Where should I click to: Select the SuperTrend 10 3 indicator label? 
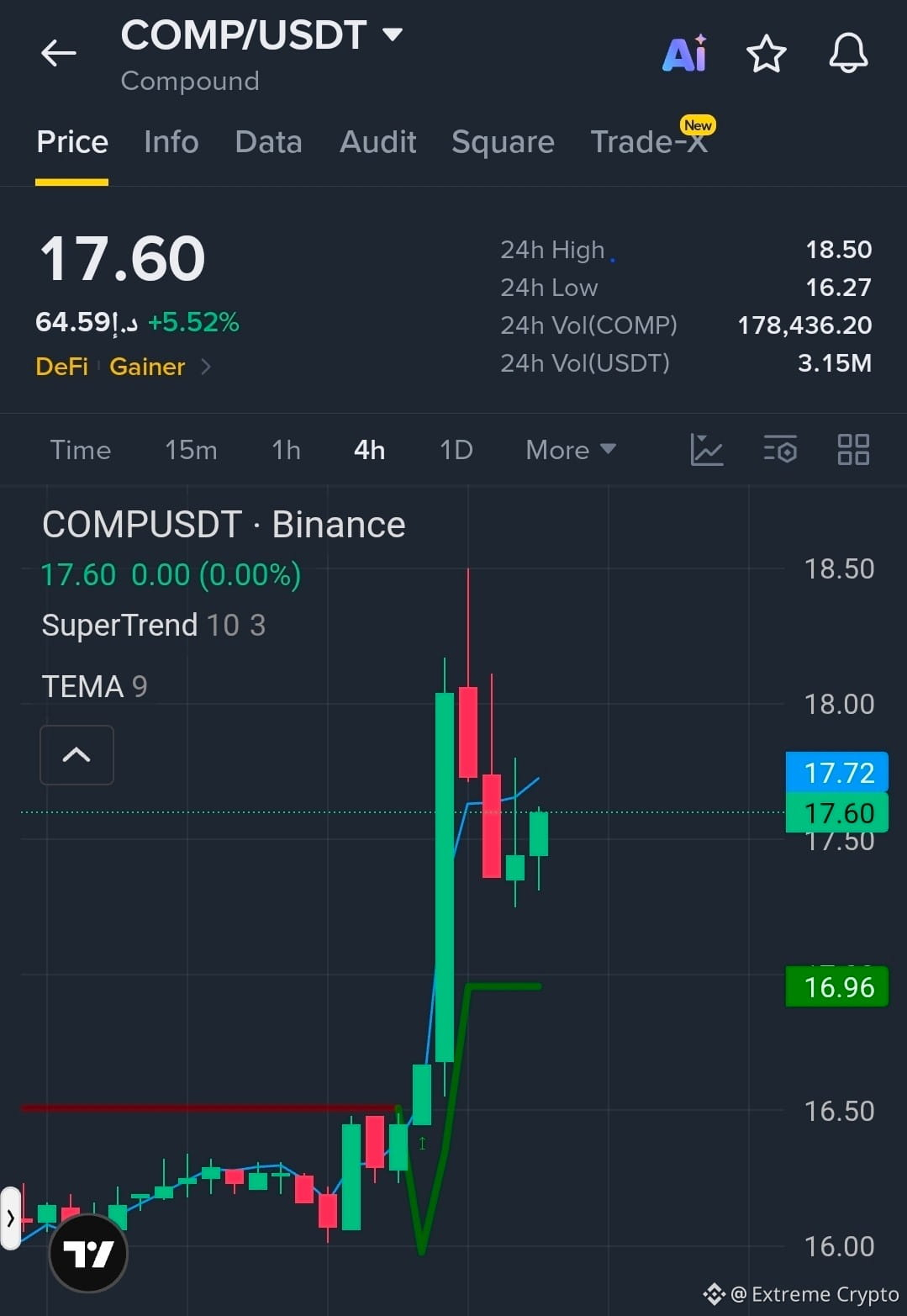point(154,626)
